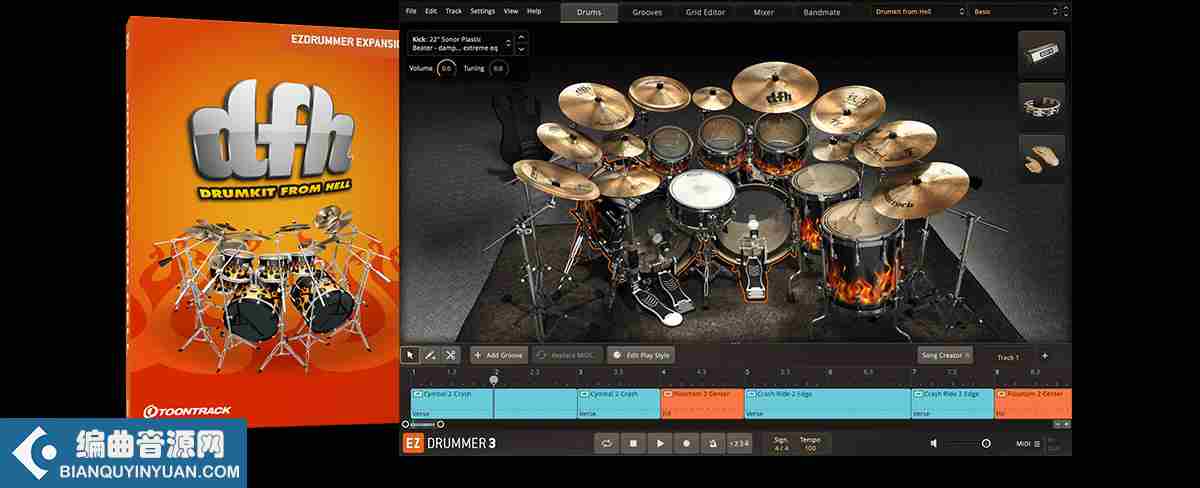Select the Crash Ride 2 Edge block at bar 5

pos(827,404)
